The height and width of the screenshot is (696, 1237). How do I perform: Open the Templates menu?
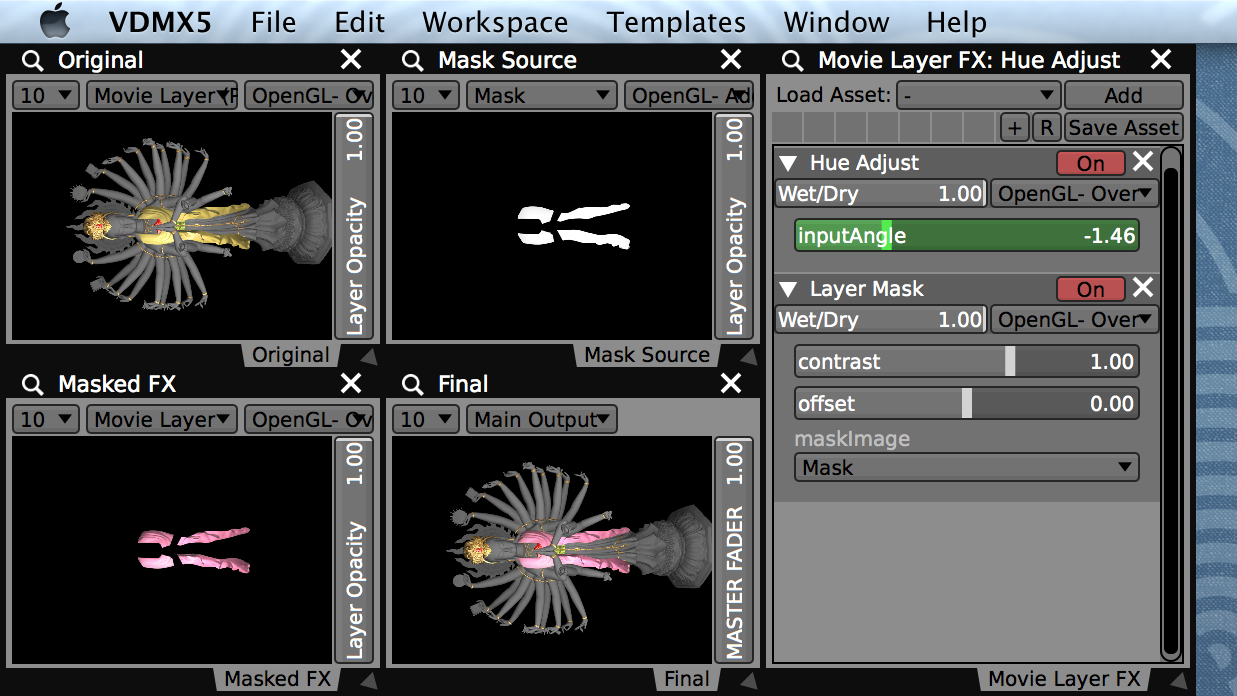[x=676, y=22]
